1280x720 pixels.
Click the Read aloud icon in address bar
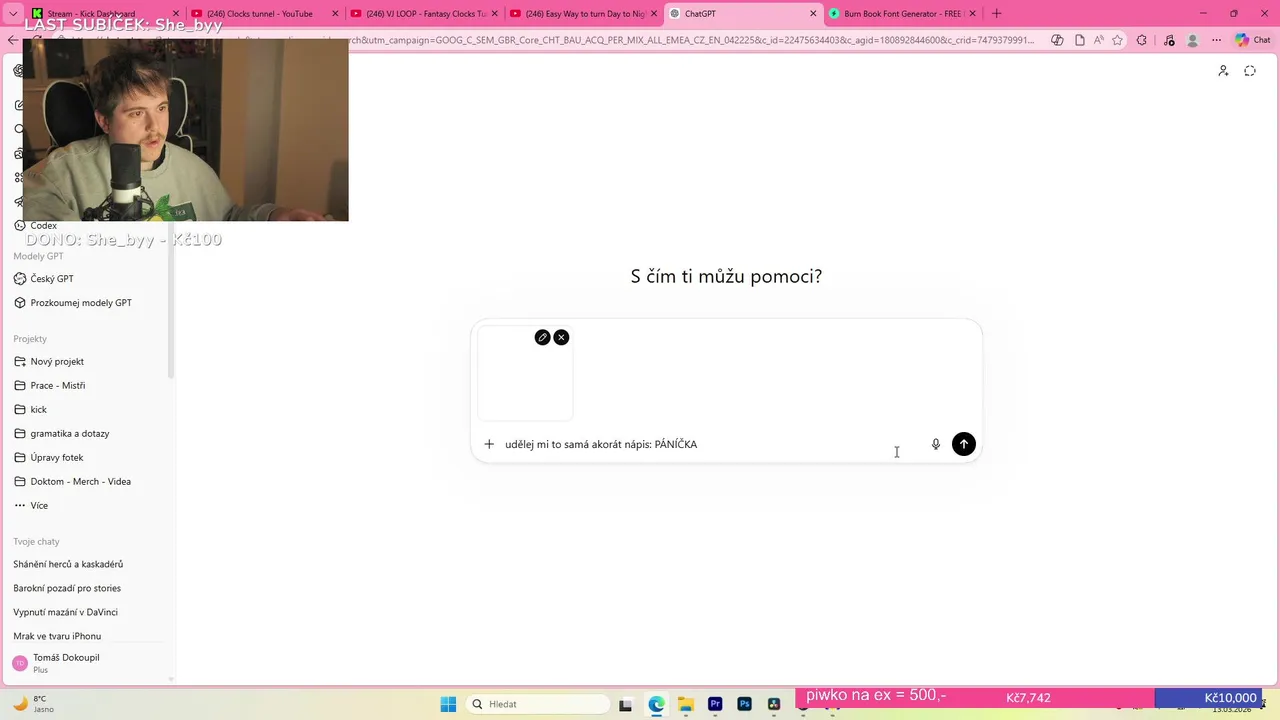[1099, 40]
